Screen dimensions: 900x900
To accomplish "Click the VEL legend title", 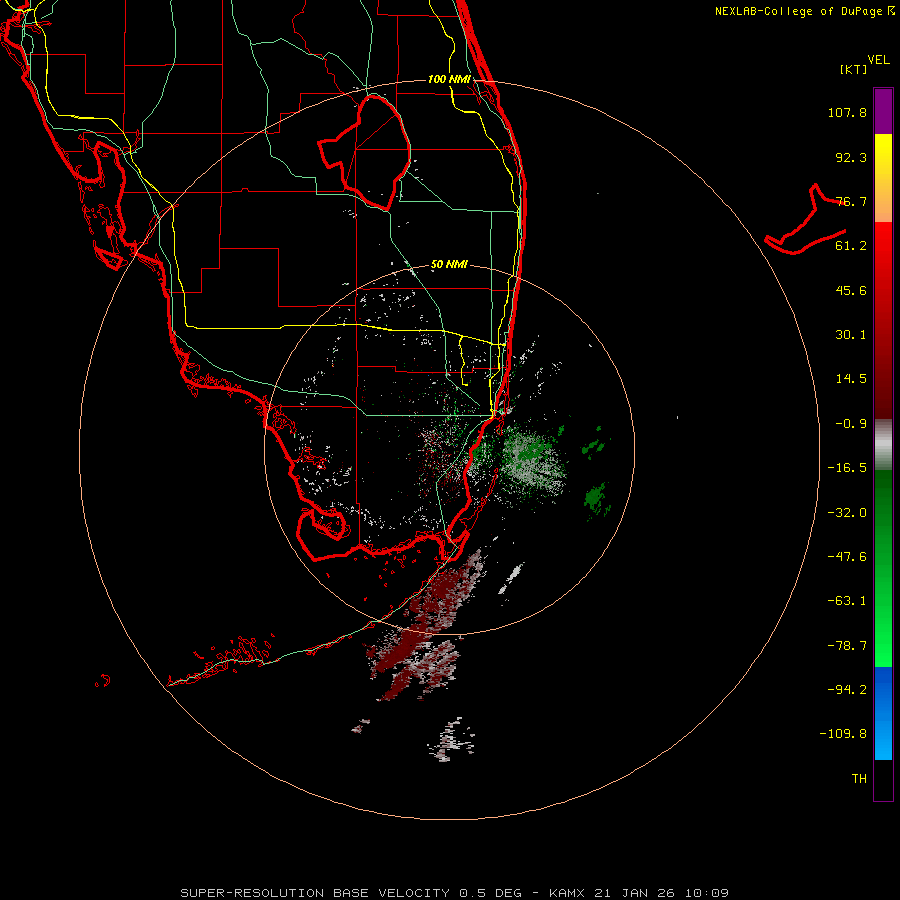I will click(878, 60).
